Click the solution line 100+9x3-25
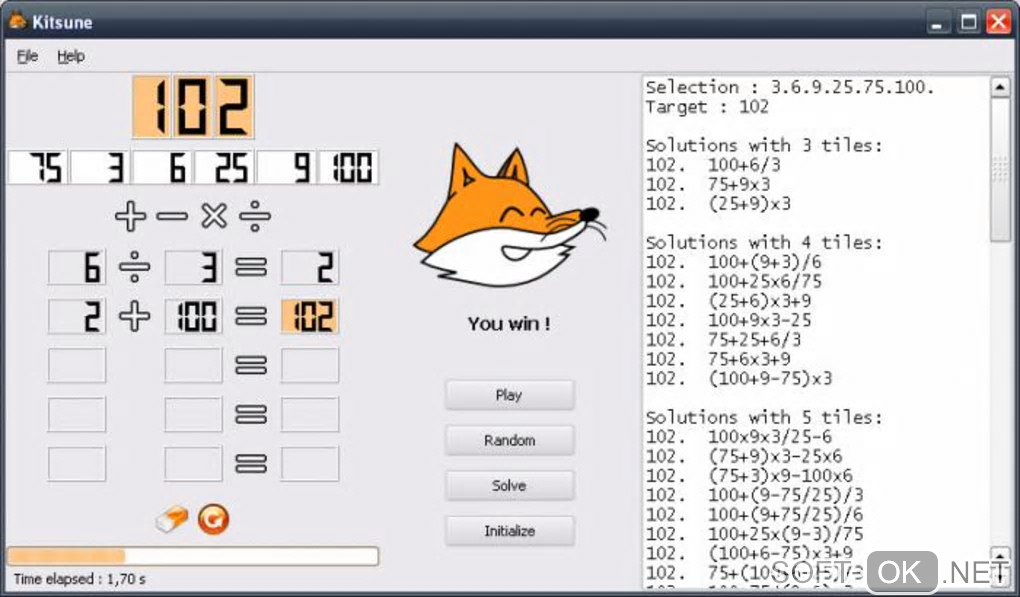The image size is (1020, 597). point(729,320)
